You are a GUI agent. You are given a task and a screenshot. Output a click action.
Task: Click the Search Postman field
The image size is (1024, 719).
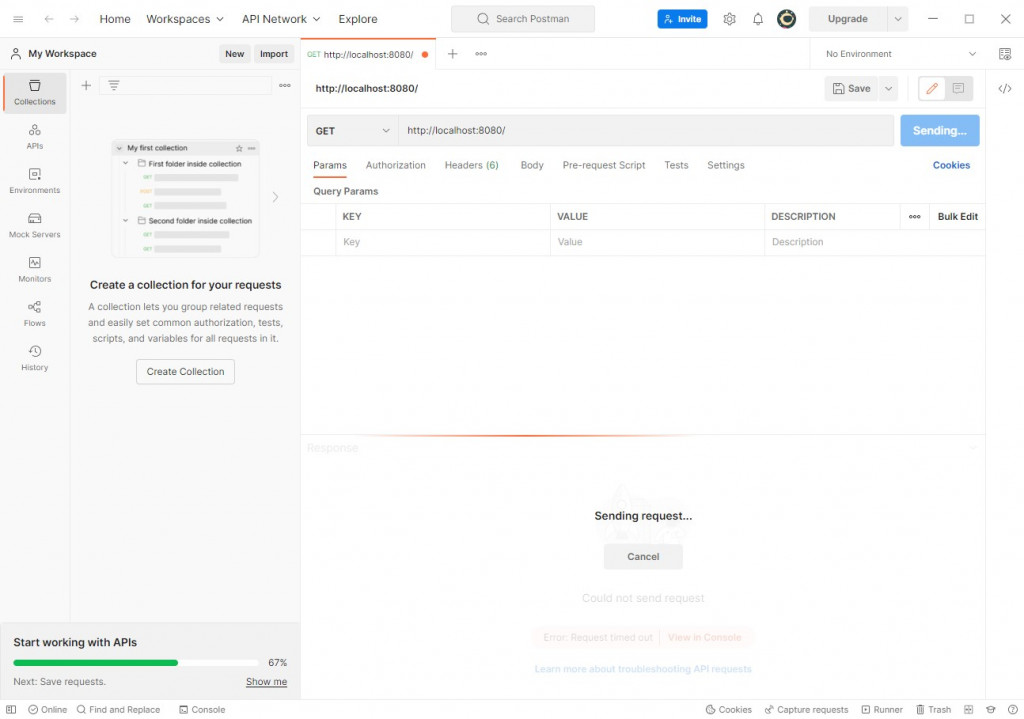(x=522, y=19)
